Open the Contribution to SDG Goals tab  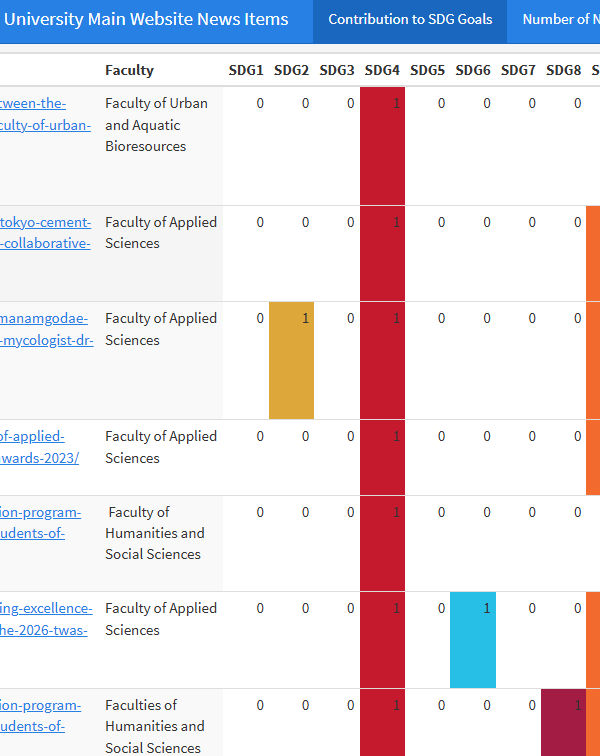(410, 20)
